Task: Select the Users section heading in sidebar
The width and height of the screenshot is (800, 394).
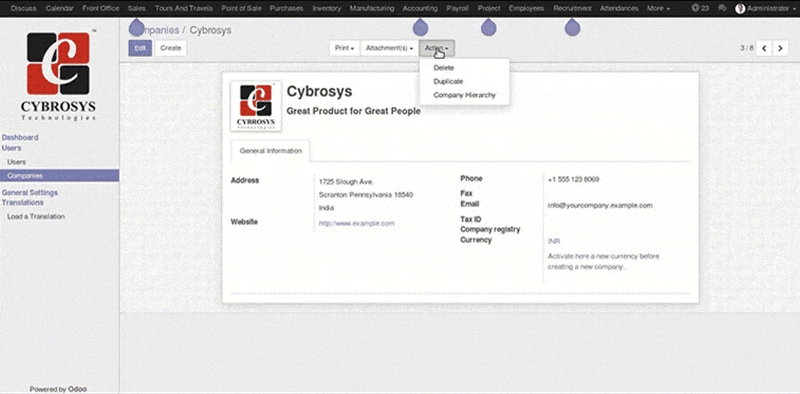Action: [11, 148]
